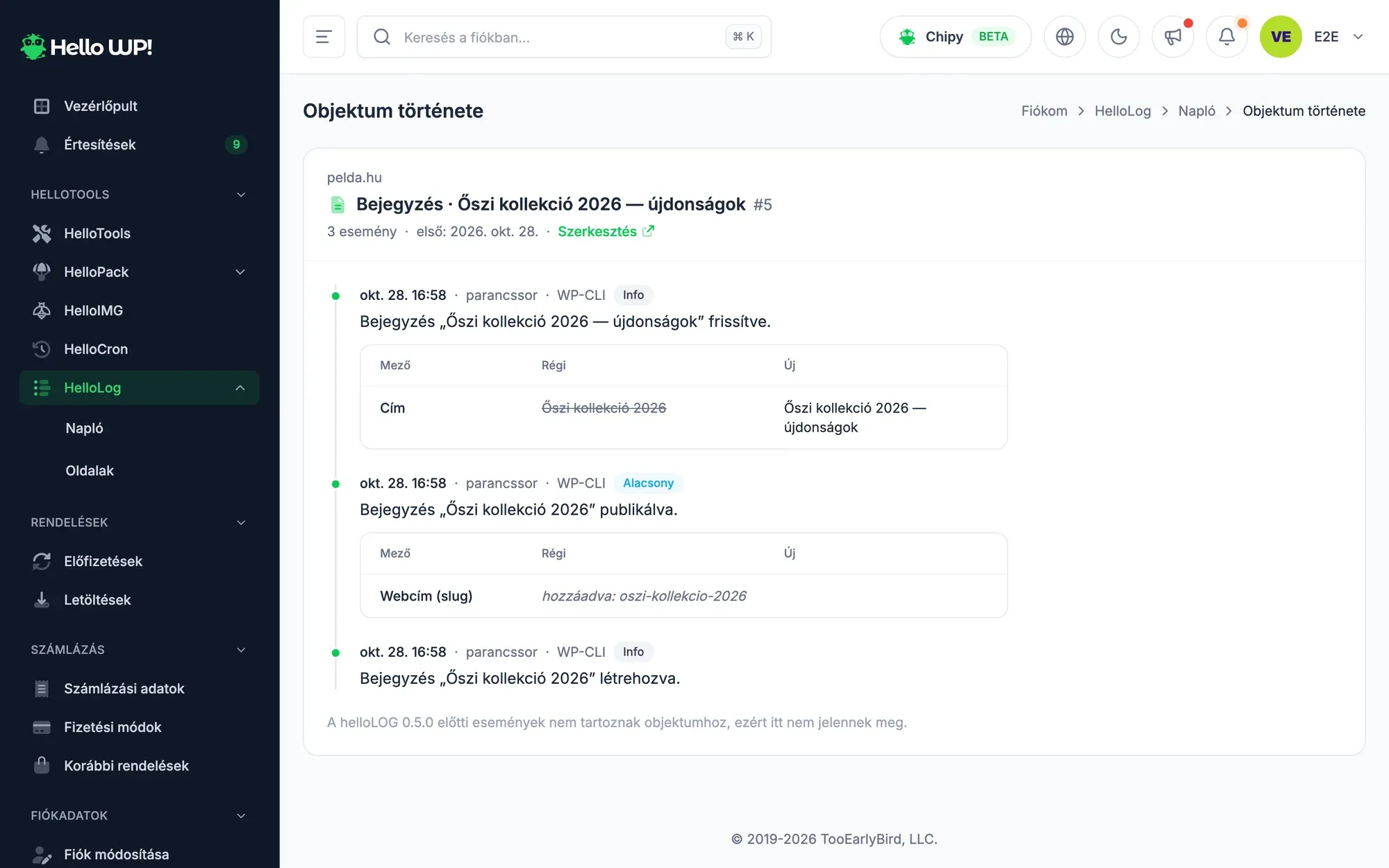Open Vezérlőpult dashboard in sidebar
The height and width of the screenshot is (868, 1389).
(139, 106)
